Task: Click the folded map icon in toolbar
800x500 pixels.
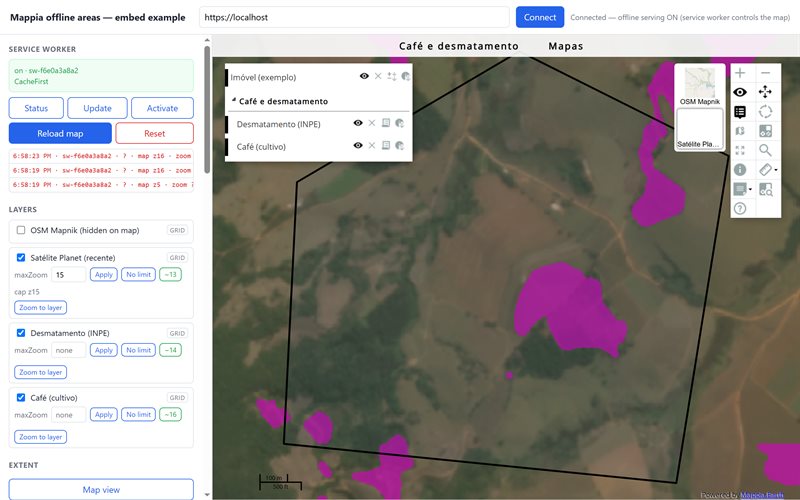Action: (740, 131)
